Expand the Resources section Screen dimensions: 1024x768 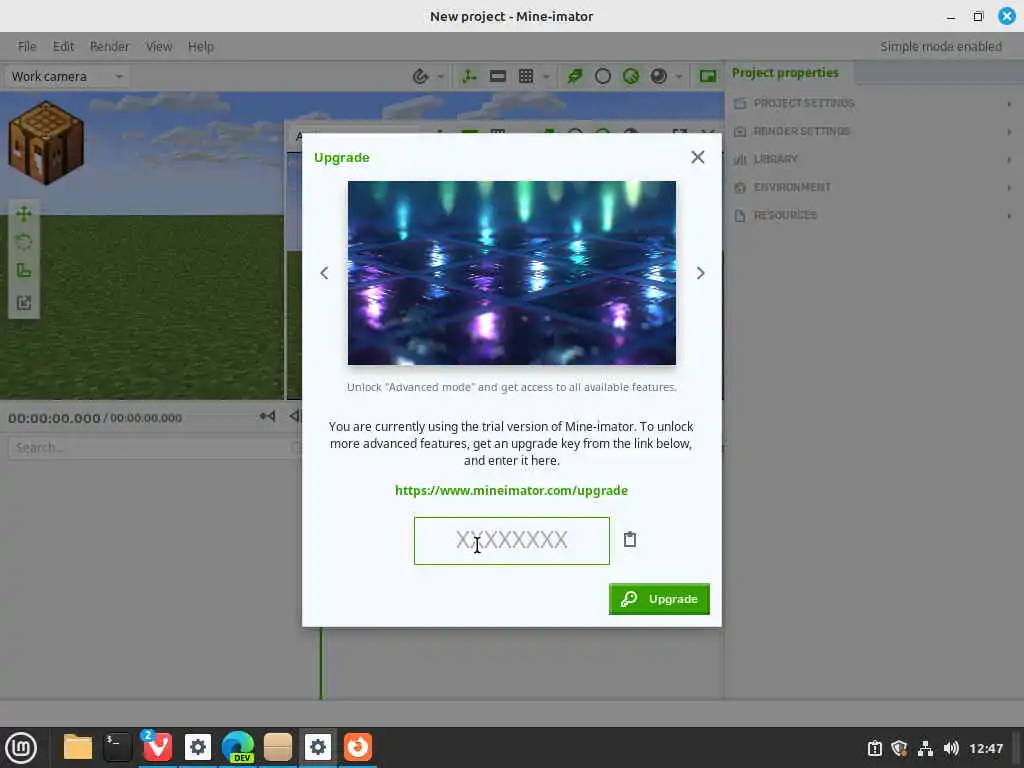click(874, 216)
